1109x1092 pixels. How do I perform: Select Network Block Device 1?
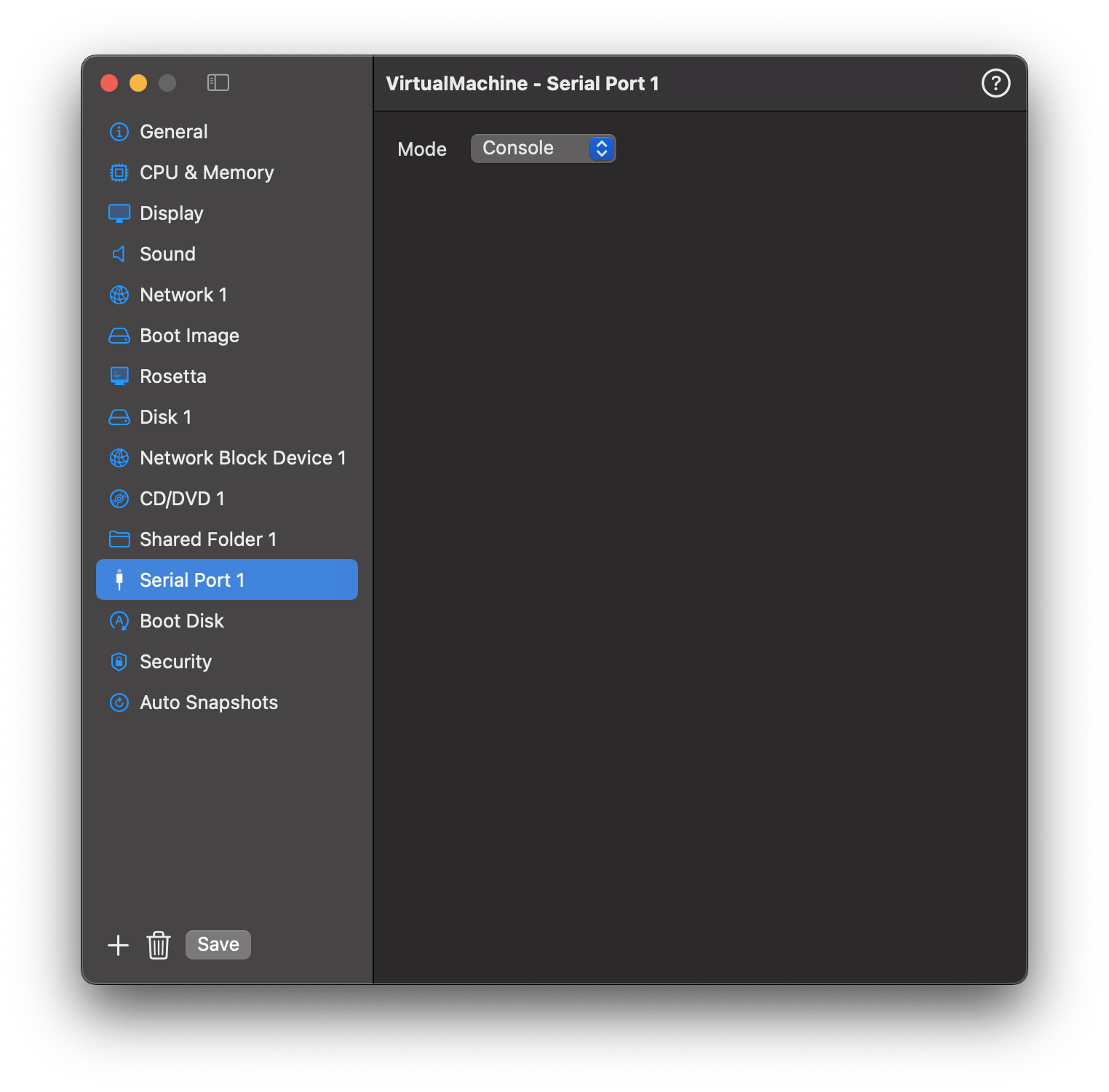point(242,458)
